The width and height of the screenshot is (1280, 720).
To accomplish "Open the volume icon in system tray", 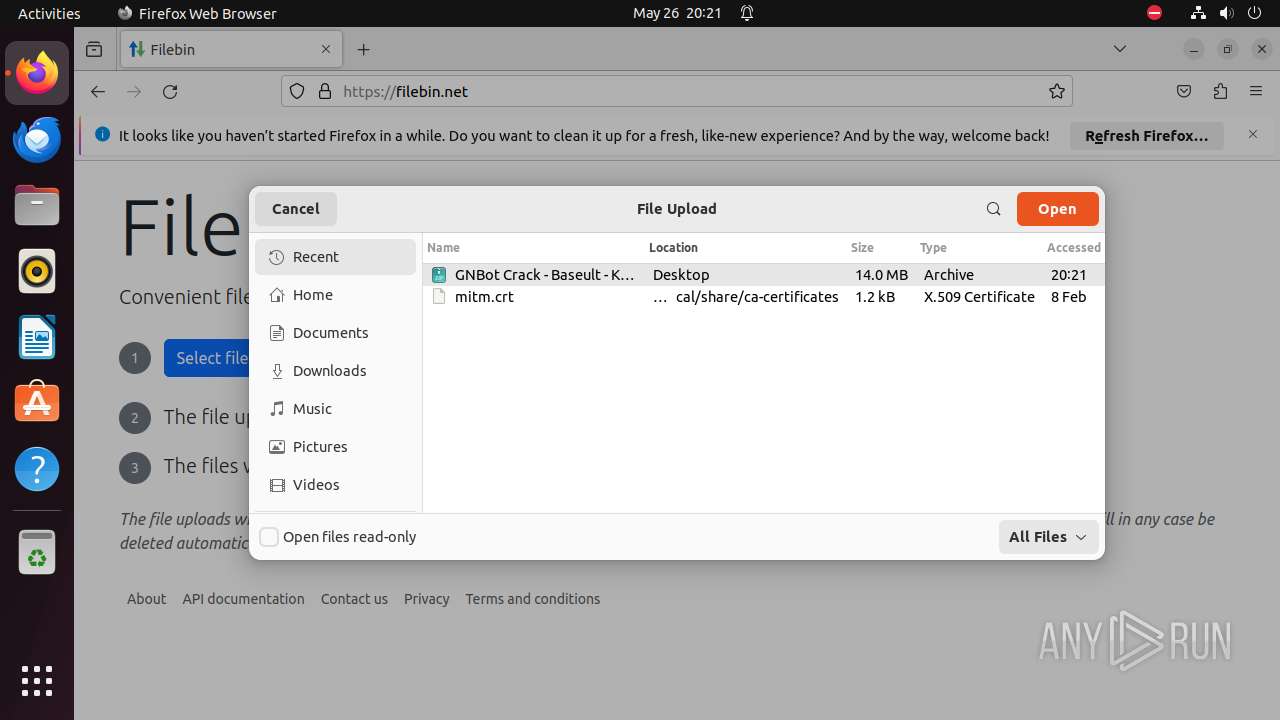I will click(1226, 13).
